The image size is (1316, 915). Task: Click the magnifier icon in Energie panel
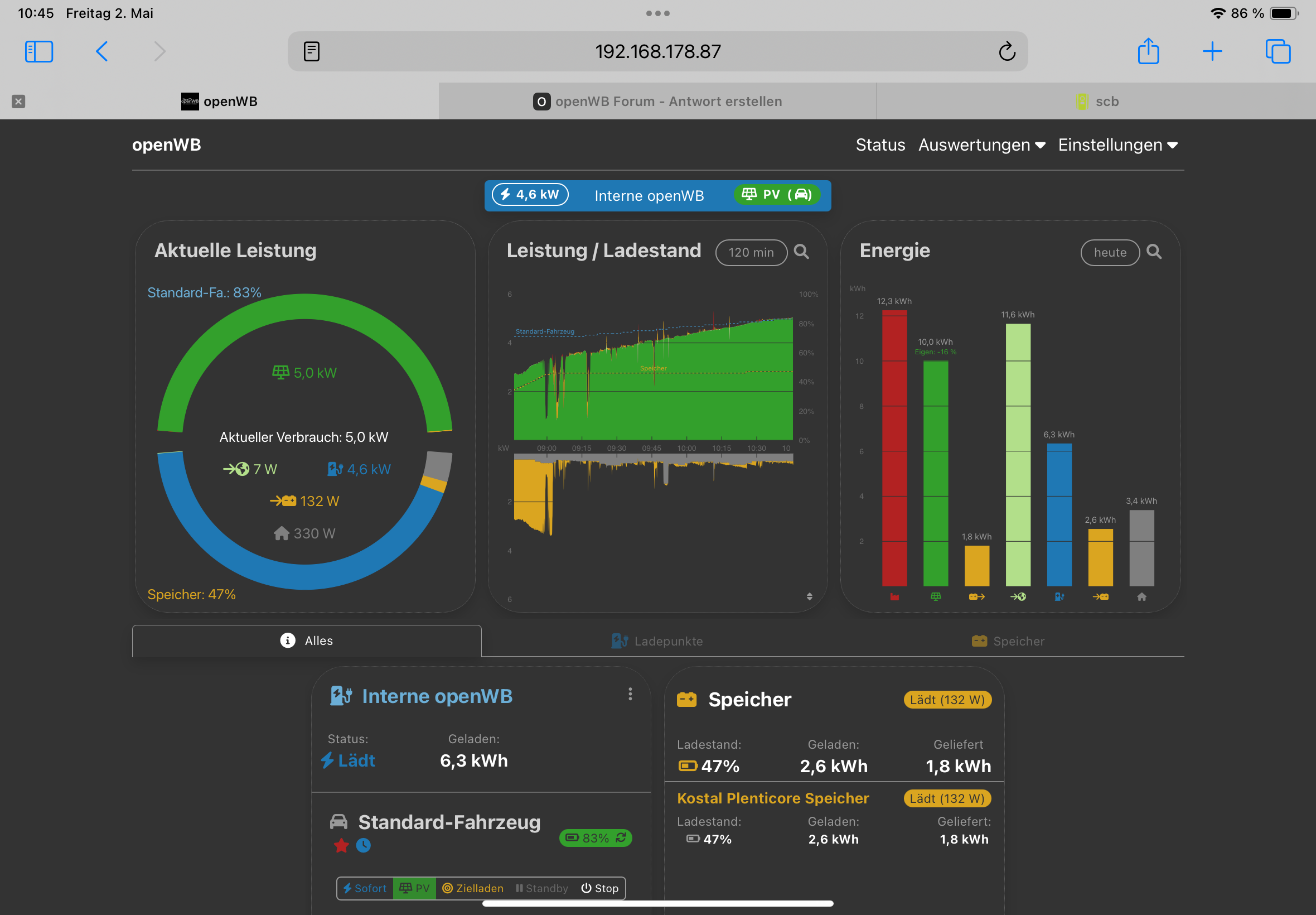click(1154, 252)
